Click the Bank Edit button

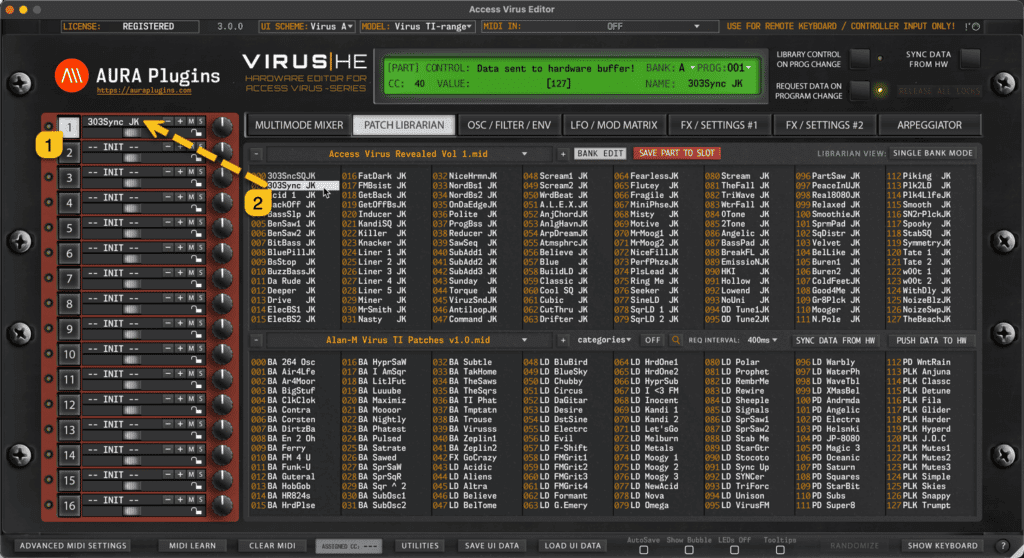point(600,154)
